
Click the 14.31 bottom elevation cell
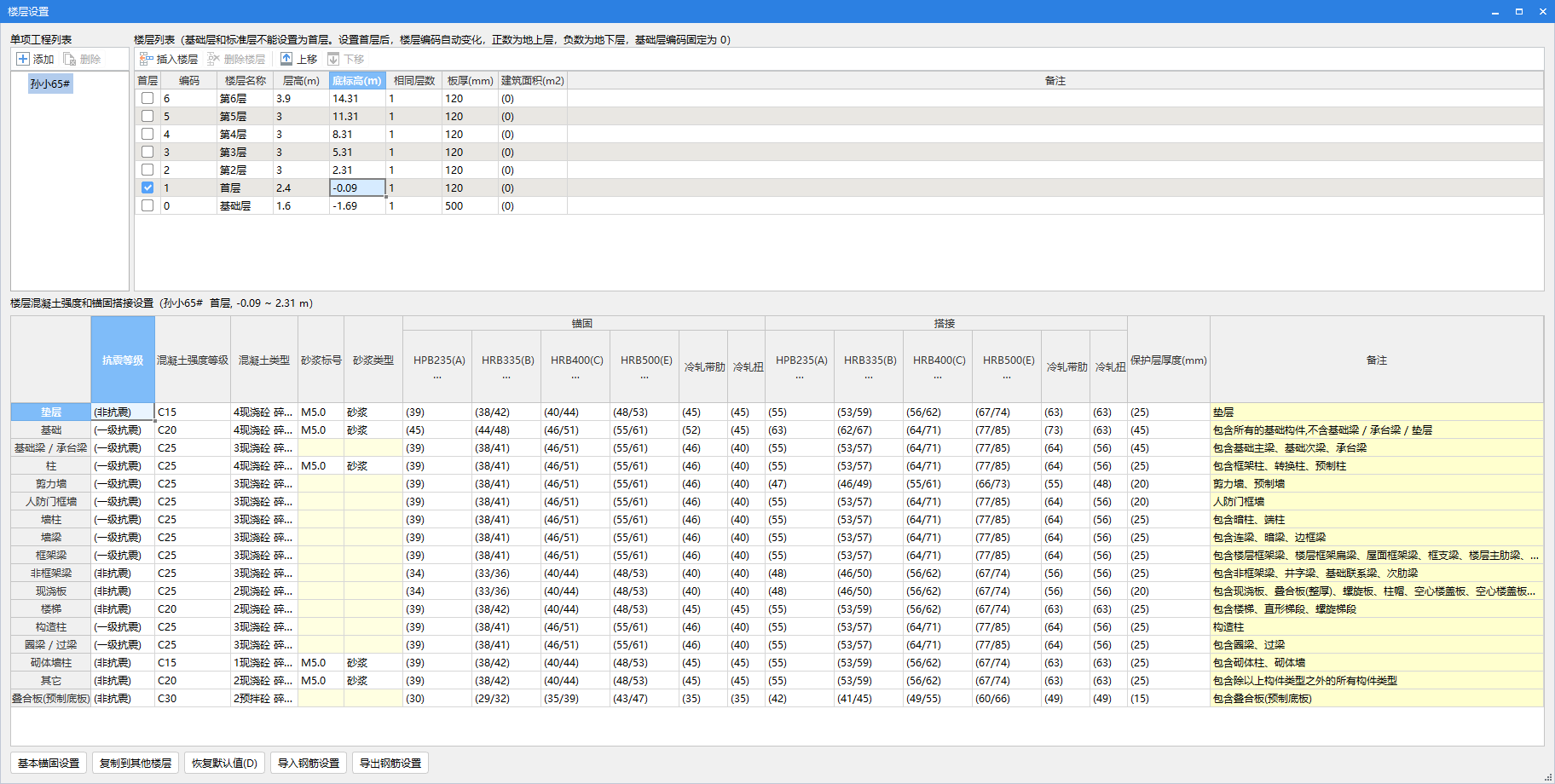[357, 98]
